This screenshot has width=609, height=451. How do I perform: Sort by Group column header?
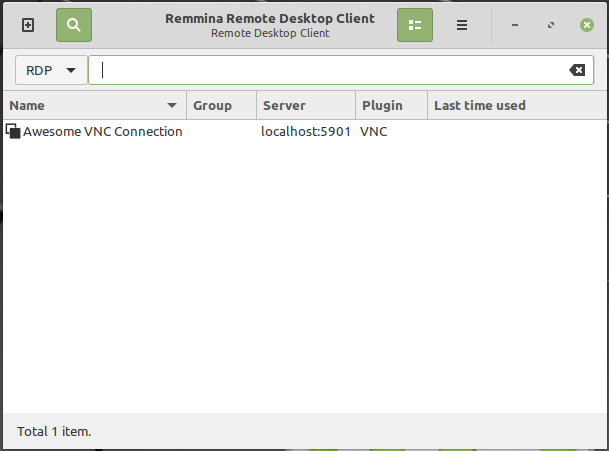pos(221,105)
